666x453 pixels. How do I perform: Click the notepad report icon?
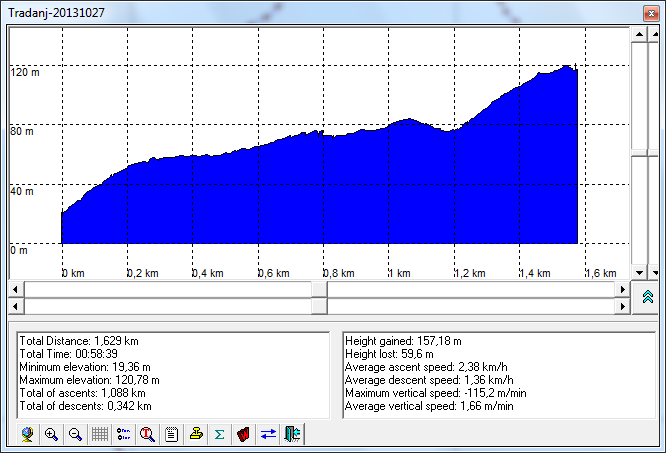pyautogui.click(x=172, y=434)
